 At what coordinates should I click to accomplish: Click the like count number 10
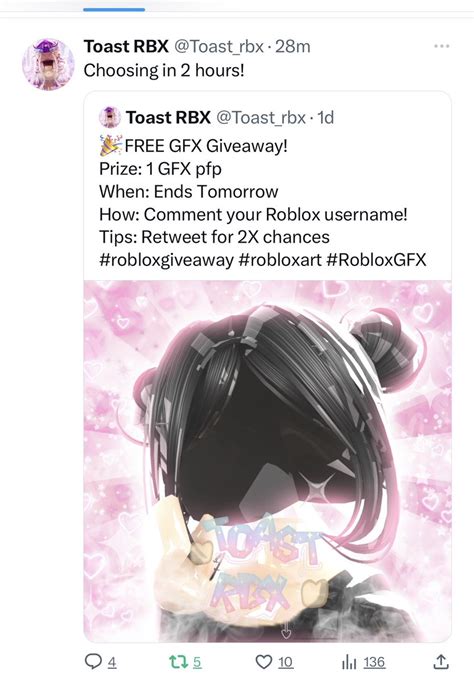[285, 662]
